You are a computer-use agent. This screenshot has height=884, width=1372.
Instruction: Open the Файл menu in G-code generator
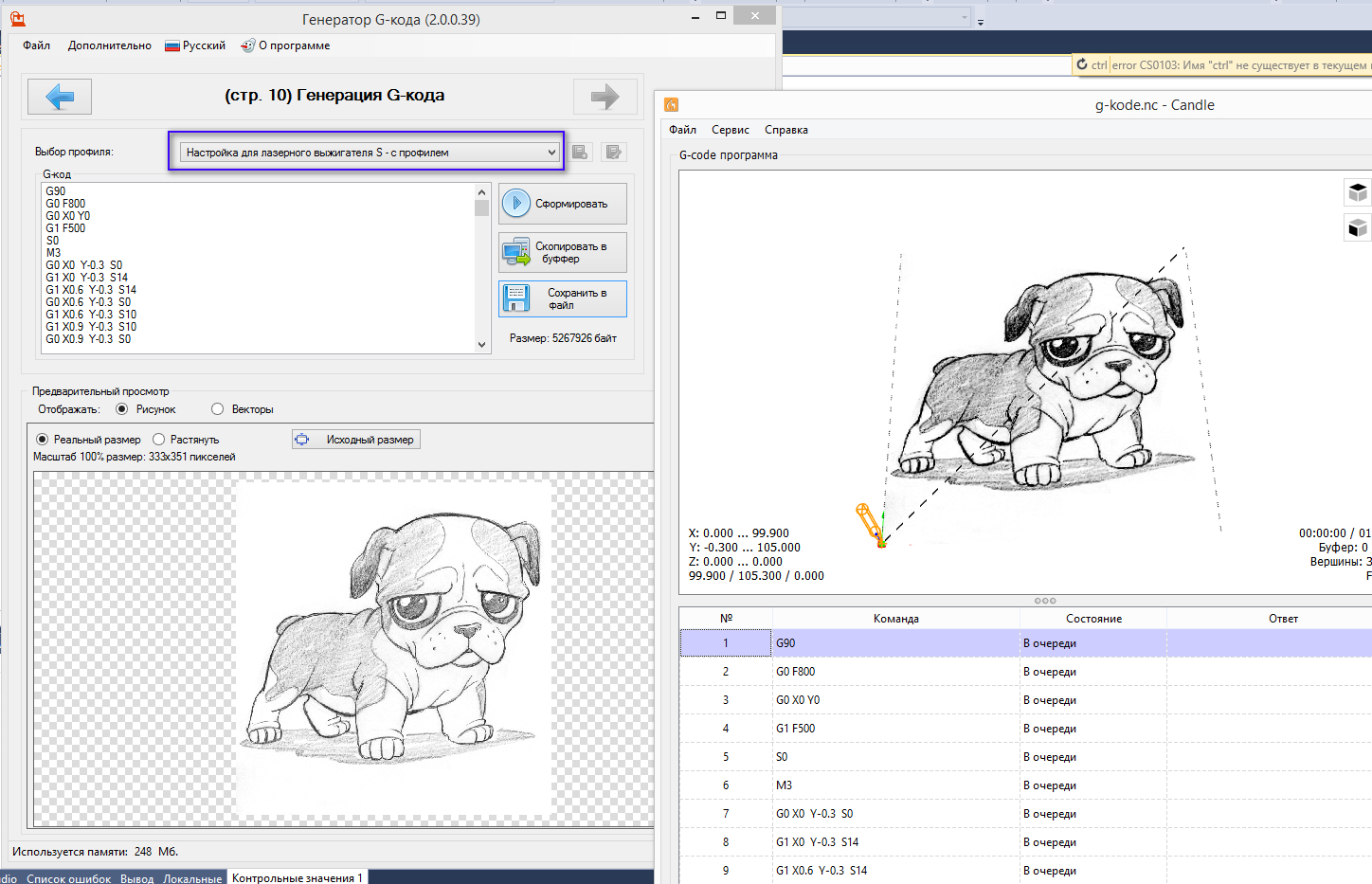click(x=37, y=45)
